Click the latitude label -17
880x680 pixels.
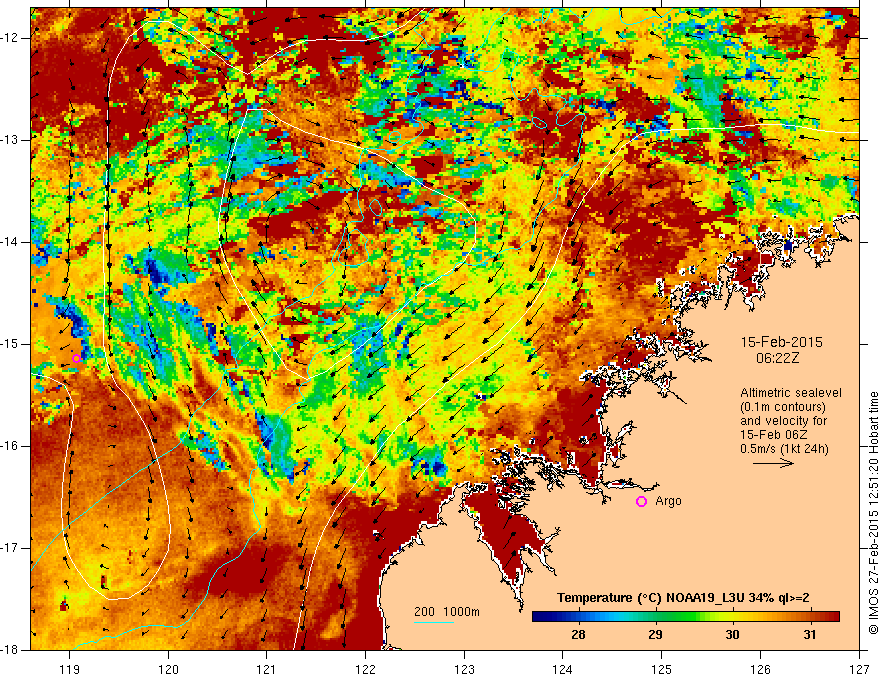tap(11, 548)
